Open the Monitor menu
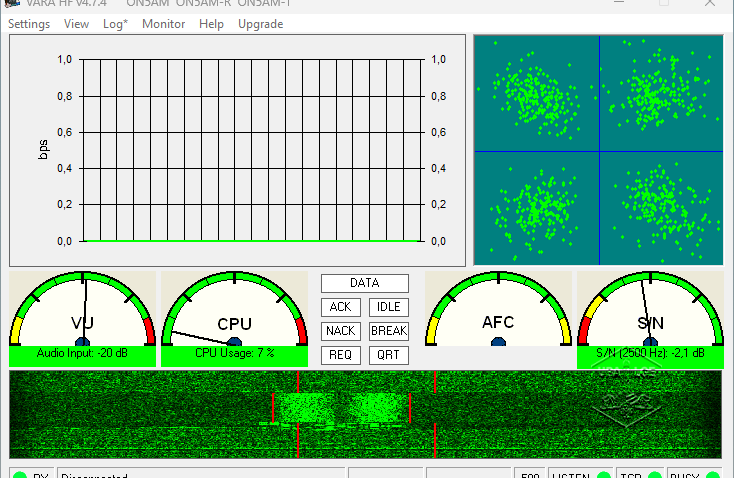The width and height of the screenshot is (734, 478). pos(163,24)
